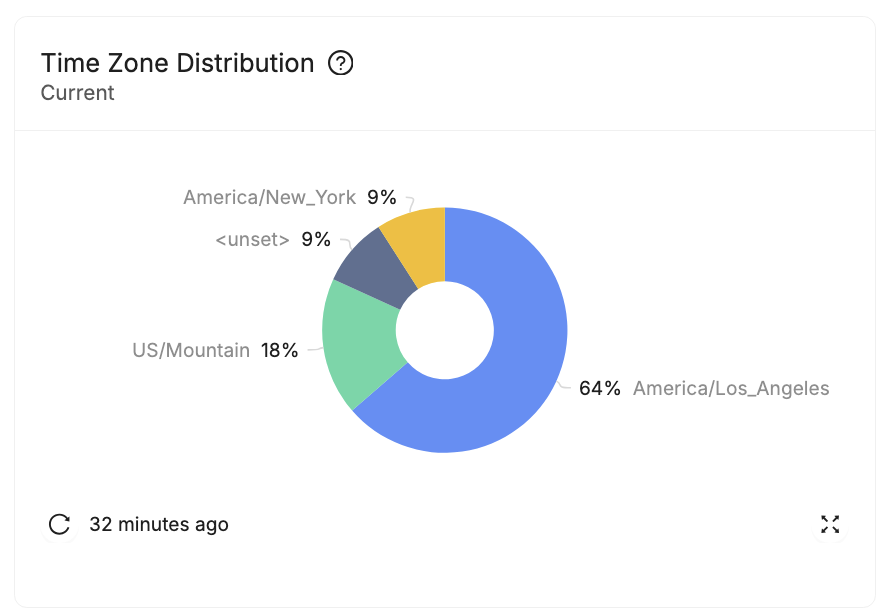Click the Time Zone Distribution title
The height and width of the screenshot is (616, 888).
click(x=176, y=63)
